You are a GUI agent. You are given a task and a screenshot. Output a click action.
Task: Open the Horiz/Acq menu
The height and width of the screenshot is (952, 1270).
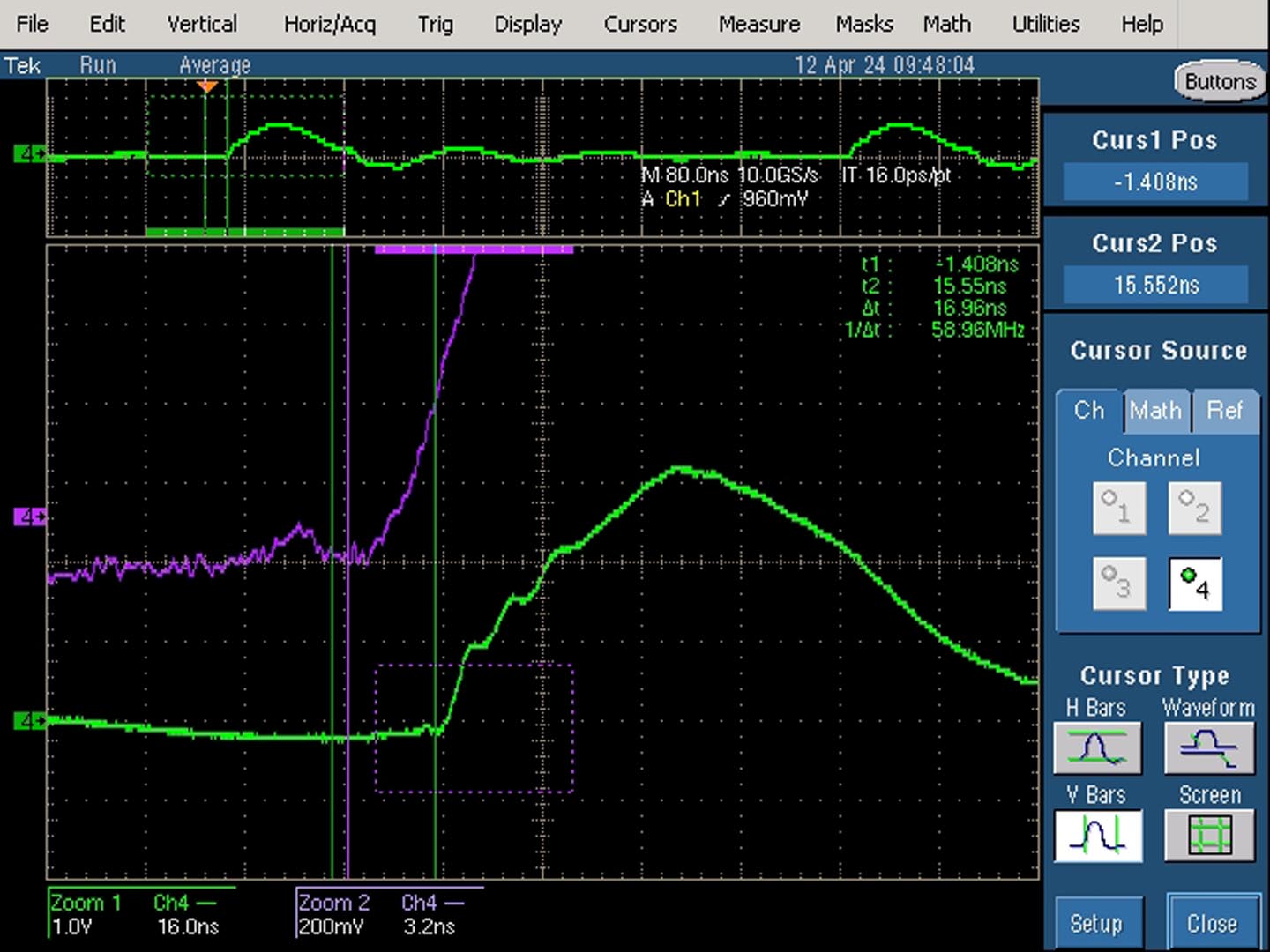(x=330, y=24)
